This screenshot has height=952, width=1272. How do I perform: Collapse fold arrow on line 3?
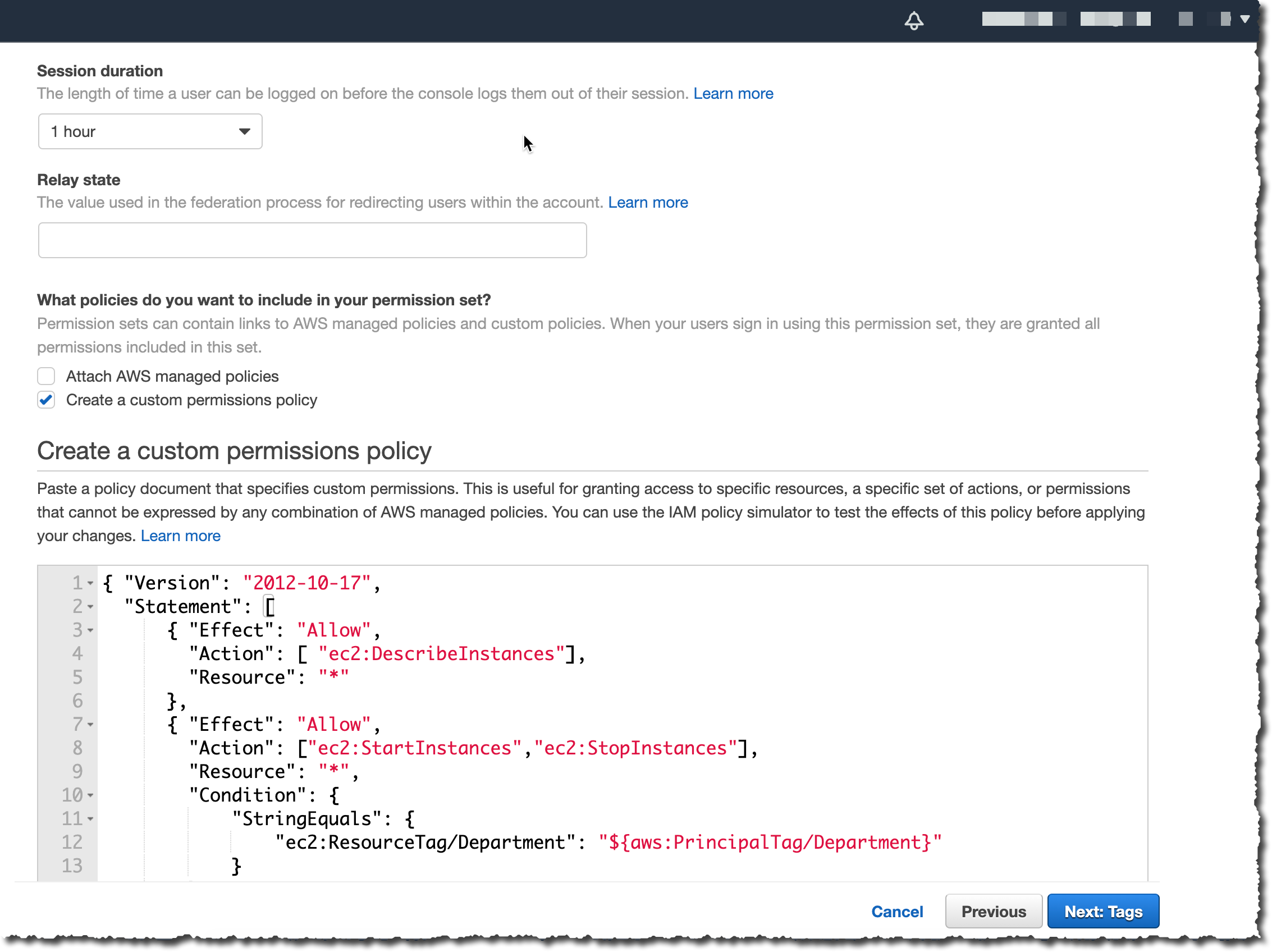pyautogui.click(x=90, y=630)
